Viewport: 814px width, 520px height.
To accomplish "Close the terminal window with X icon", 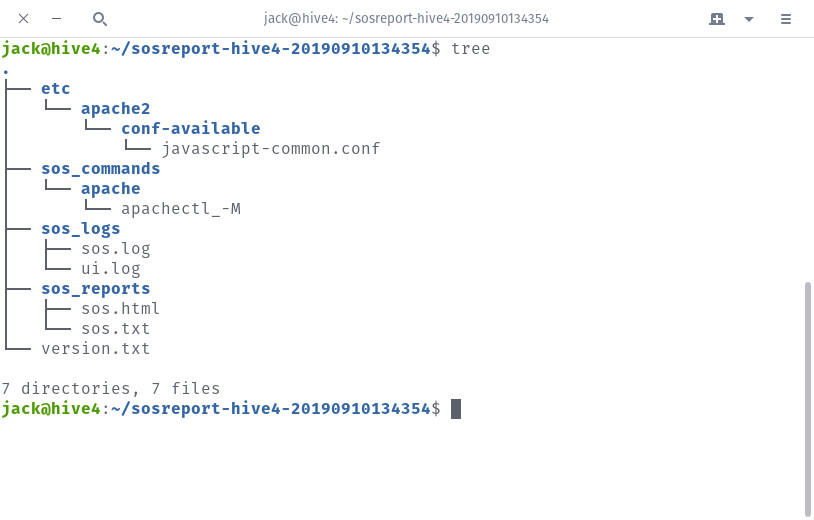I will [x=23, y=19].
